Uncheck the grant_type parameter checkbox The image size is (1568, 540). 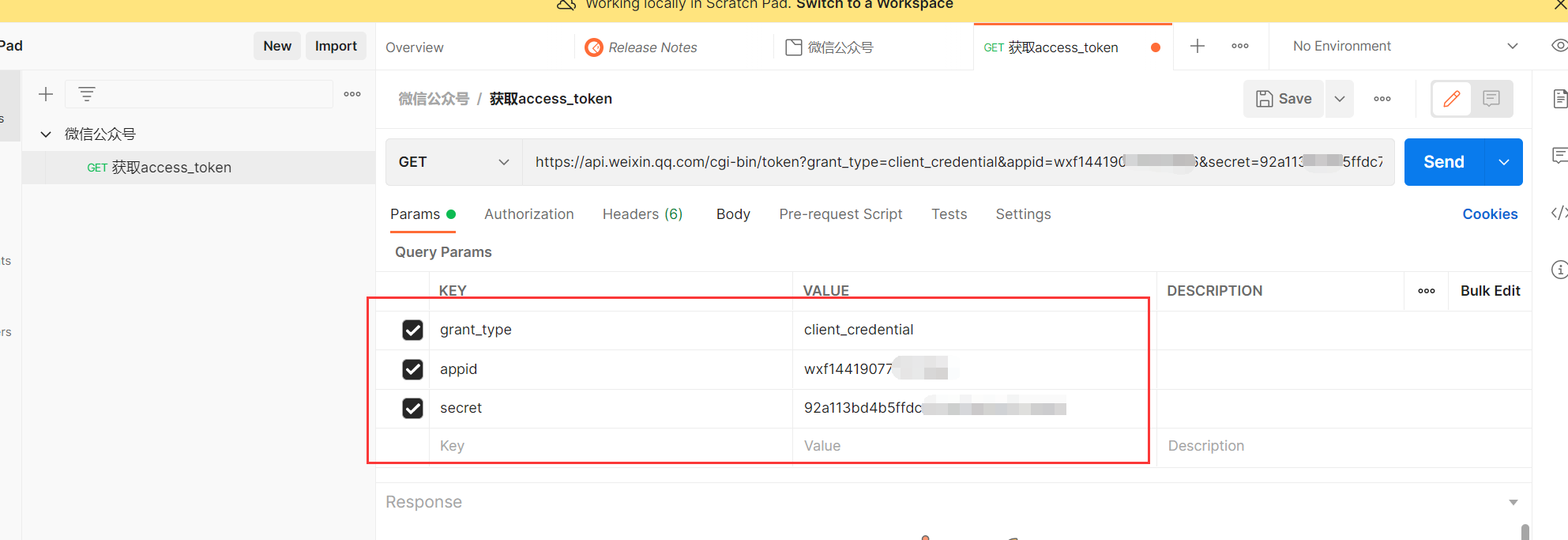tap(412, 330)
